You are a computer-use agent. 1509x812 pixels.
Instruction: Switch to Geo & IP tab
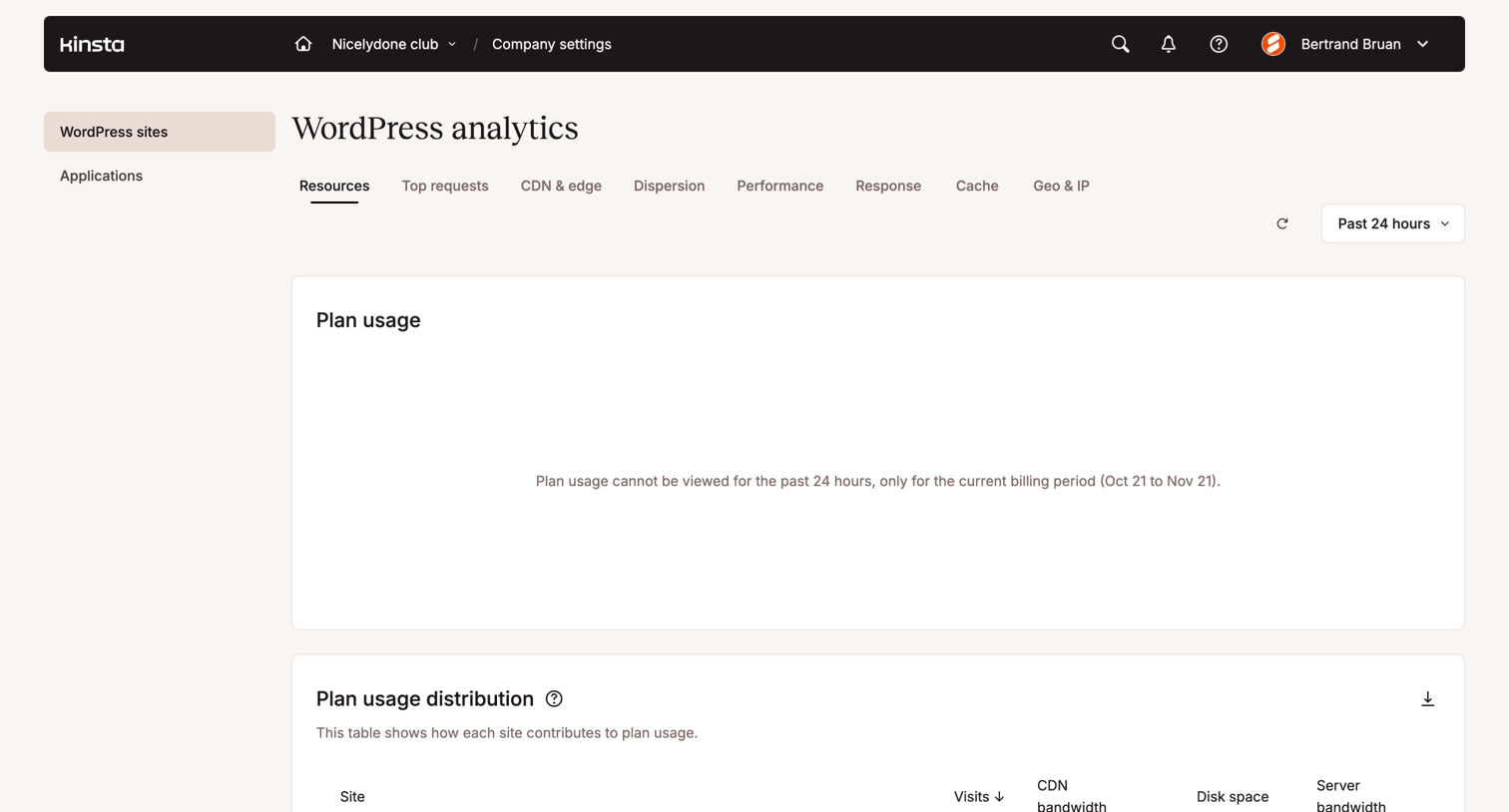1061,186
